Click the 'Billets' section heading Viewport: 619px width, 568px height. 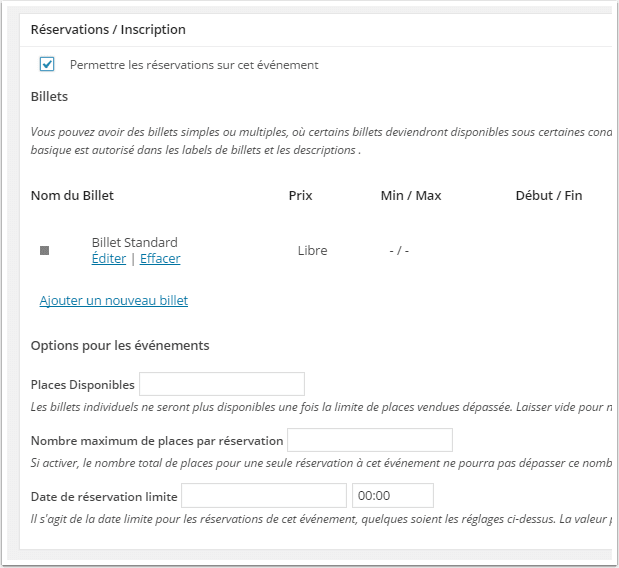point(49,97)
